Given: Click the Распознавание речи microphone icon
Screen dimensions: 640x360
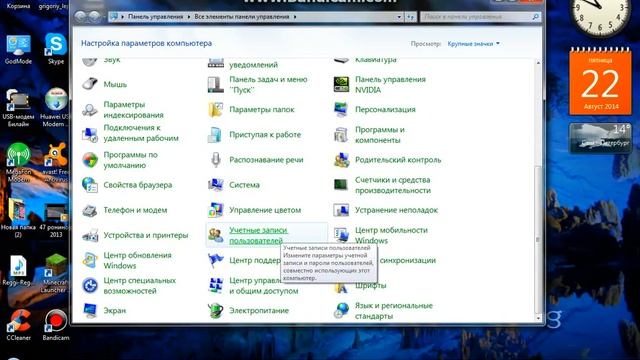Looking at the screenshot, I should click(x=216, y=160).
